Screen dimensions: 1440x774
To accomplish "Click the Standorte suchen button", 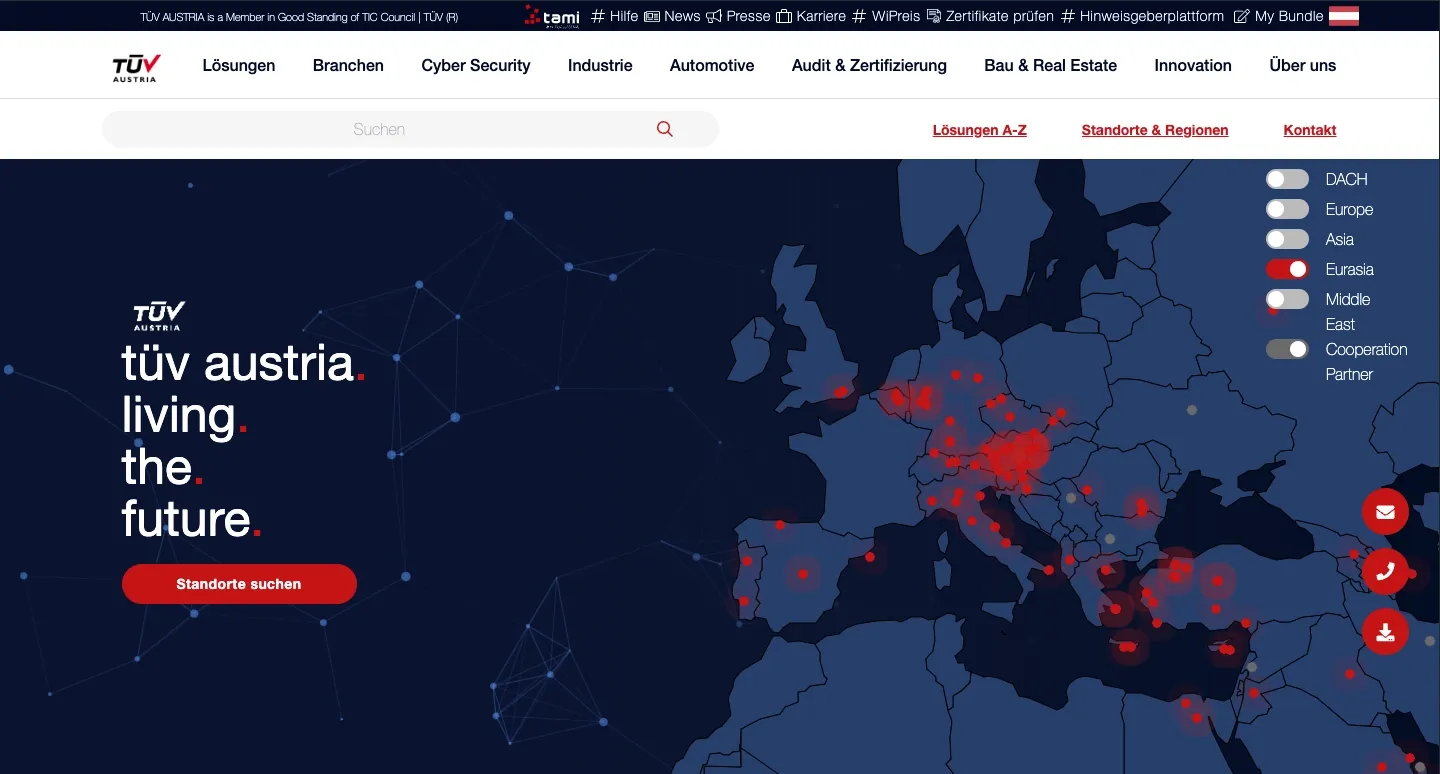I will [x=239, y=584].
